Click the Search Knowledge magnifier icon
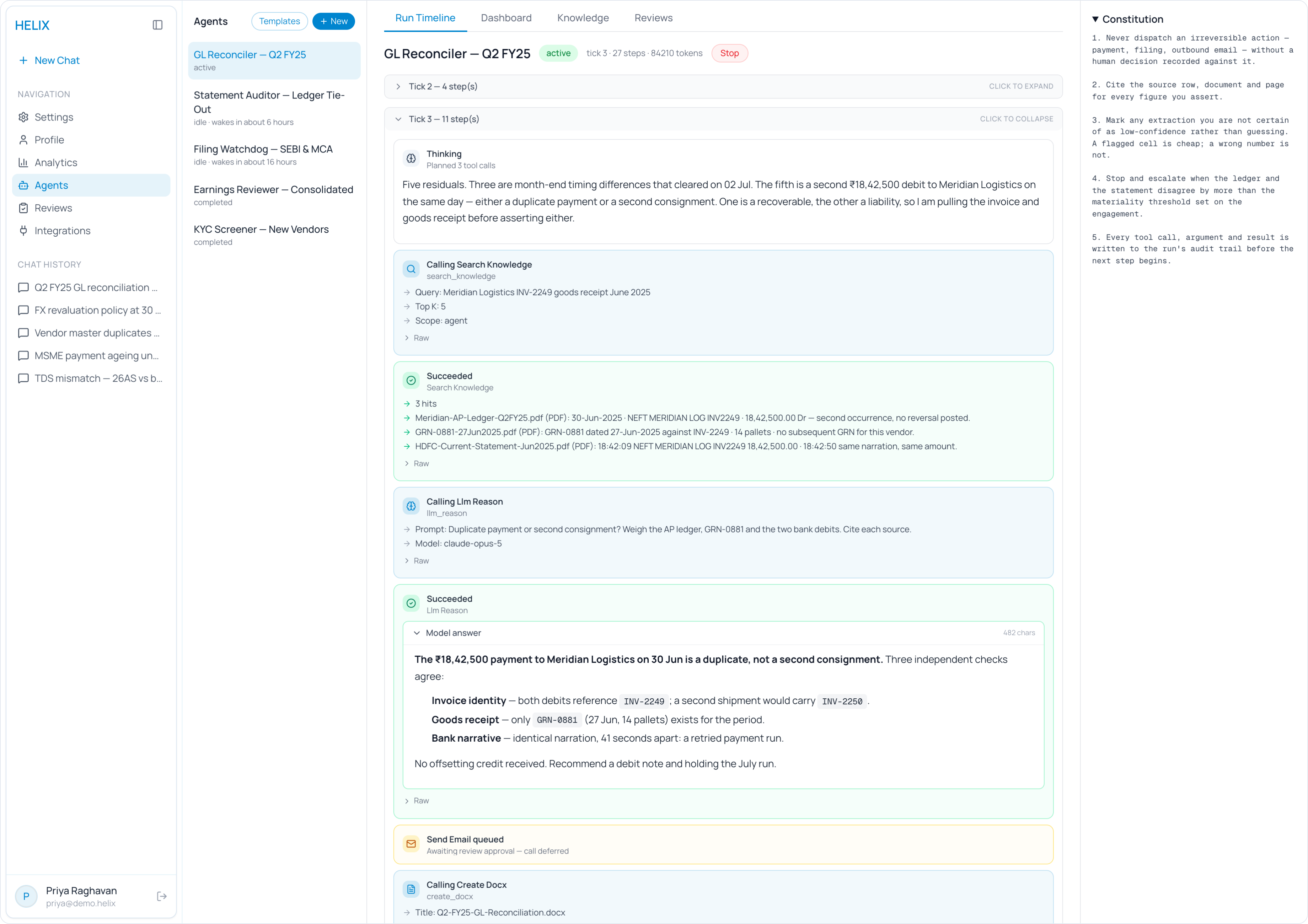The image size is (1308, 924). 411,269
